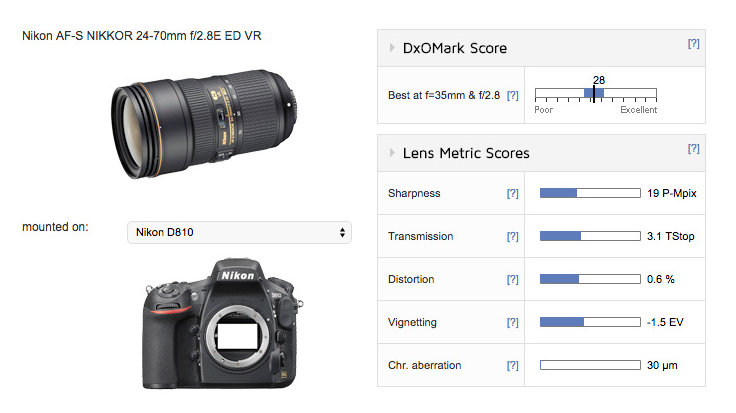Click the Distortion help question mark
736x413 pixels.
[x=513, y=280]
